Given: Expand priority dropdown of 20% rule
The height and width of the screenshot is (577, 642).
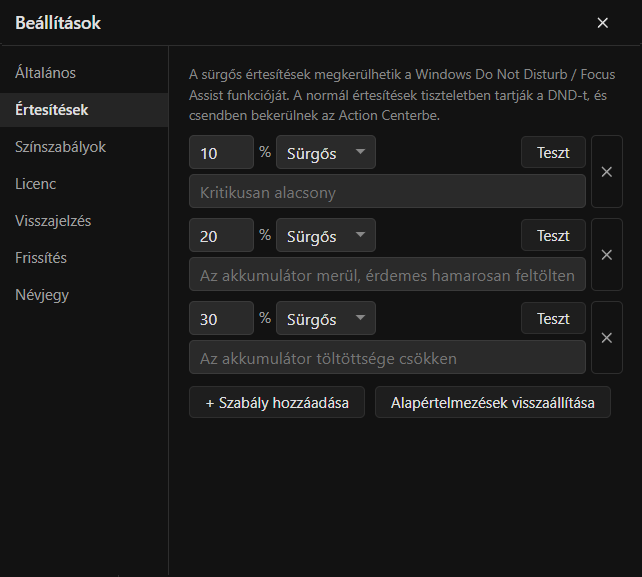Looking at the screenshot, I should click(x=326, y=235).
